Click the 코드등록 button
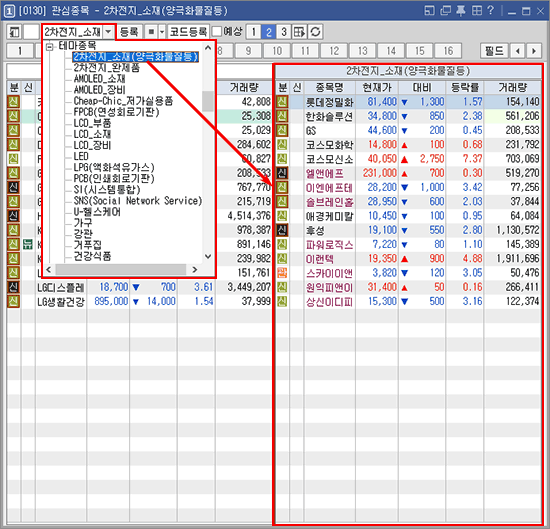The width and height of the screenshot is (550, 529). [x=188, y=32]
